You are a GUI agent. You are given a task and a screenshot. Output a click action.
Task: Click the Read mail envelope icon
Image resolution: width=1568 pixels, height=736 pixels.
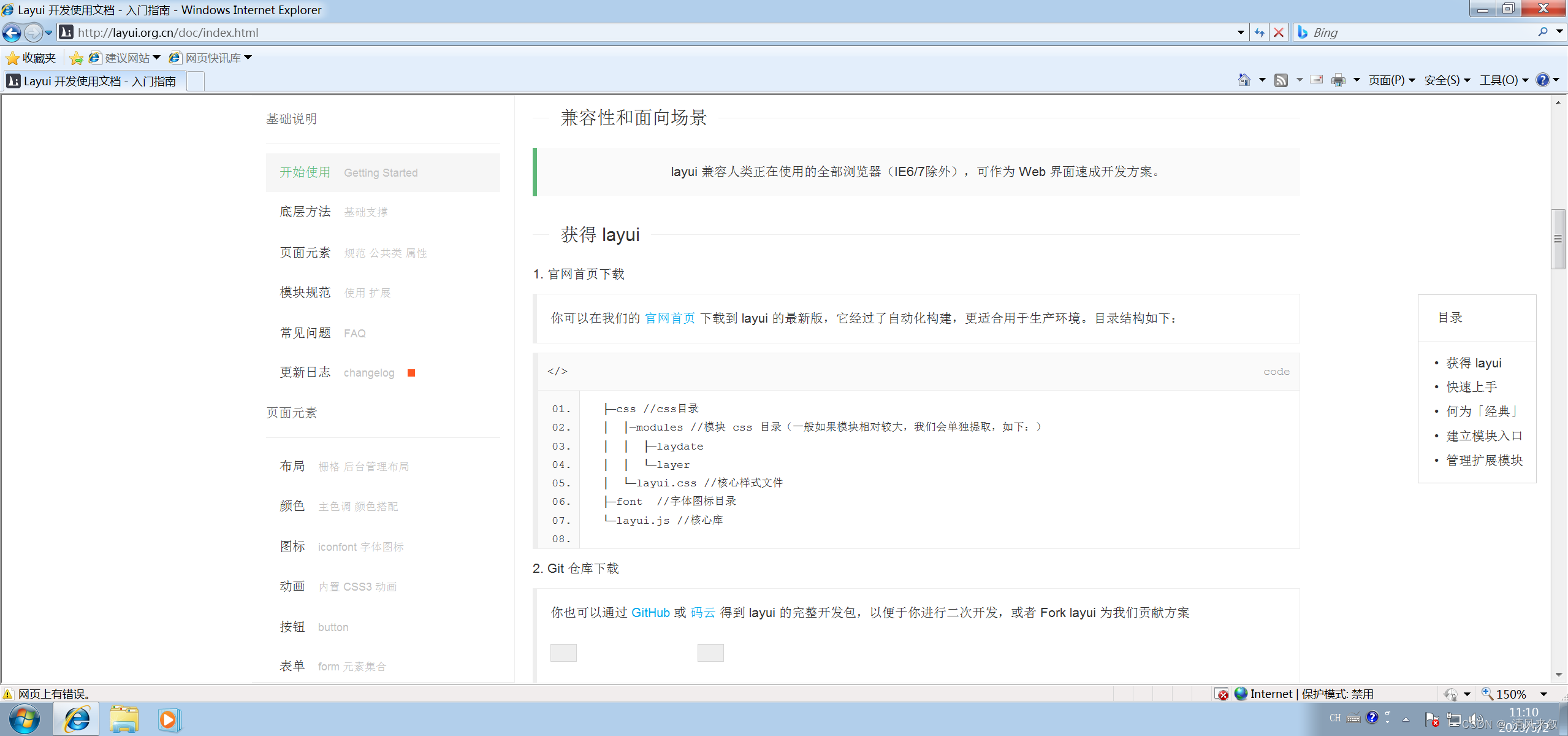coord(1317,79)
